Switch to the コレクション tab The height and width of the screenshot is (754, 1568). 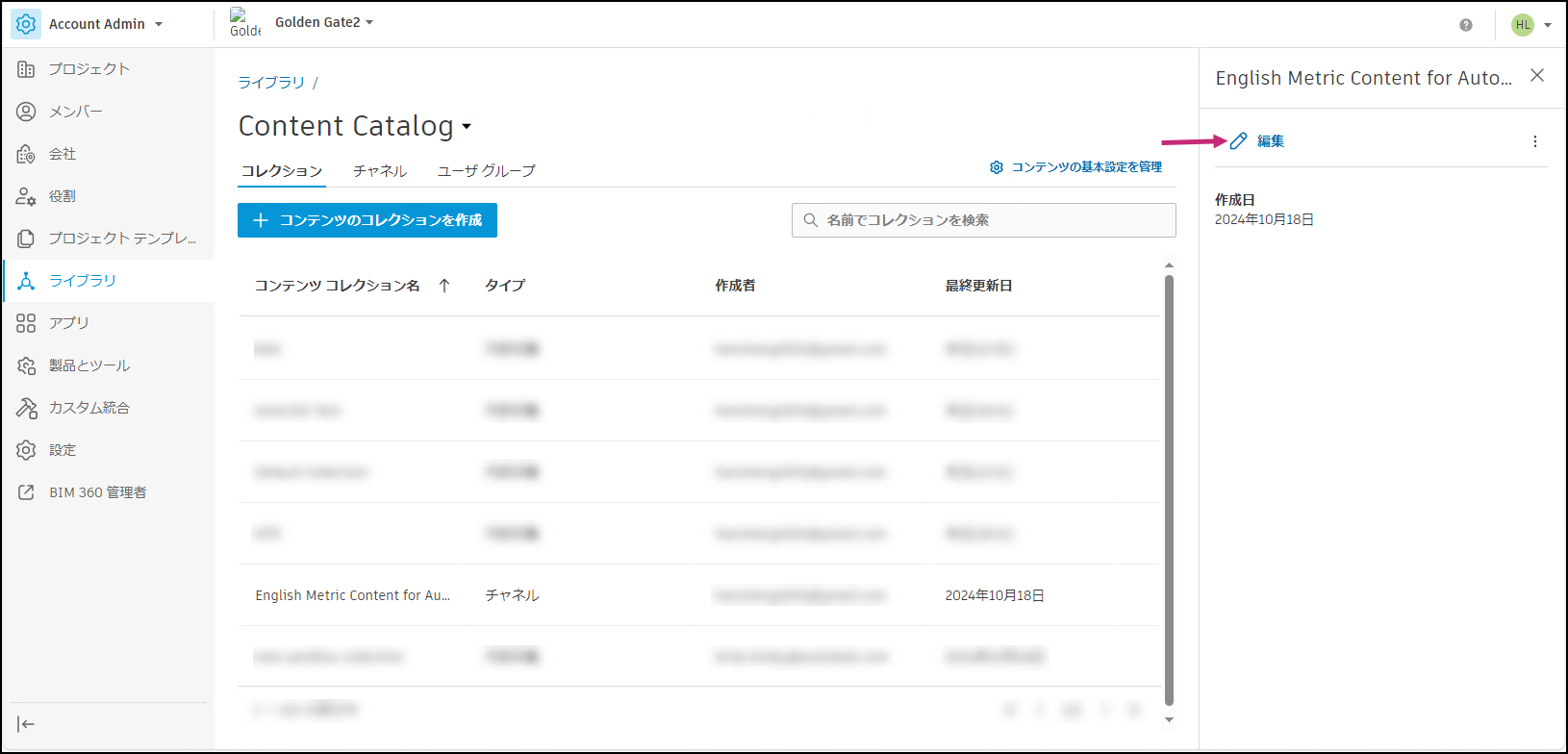point(282,171)
